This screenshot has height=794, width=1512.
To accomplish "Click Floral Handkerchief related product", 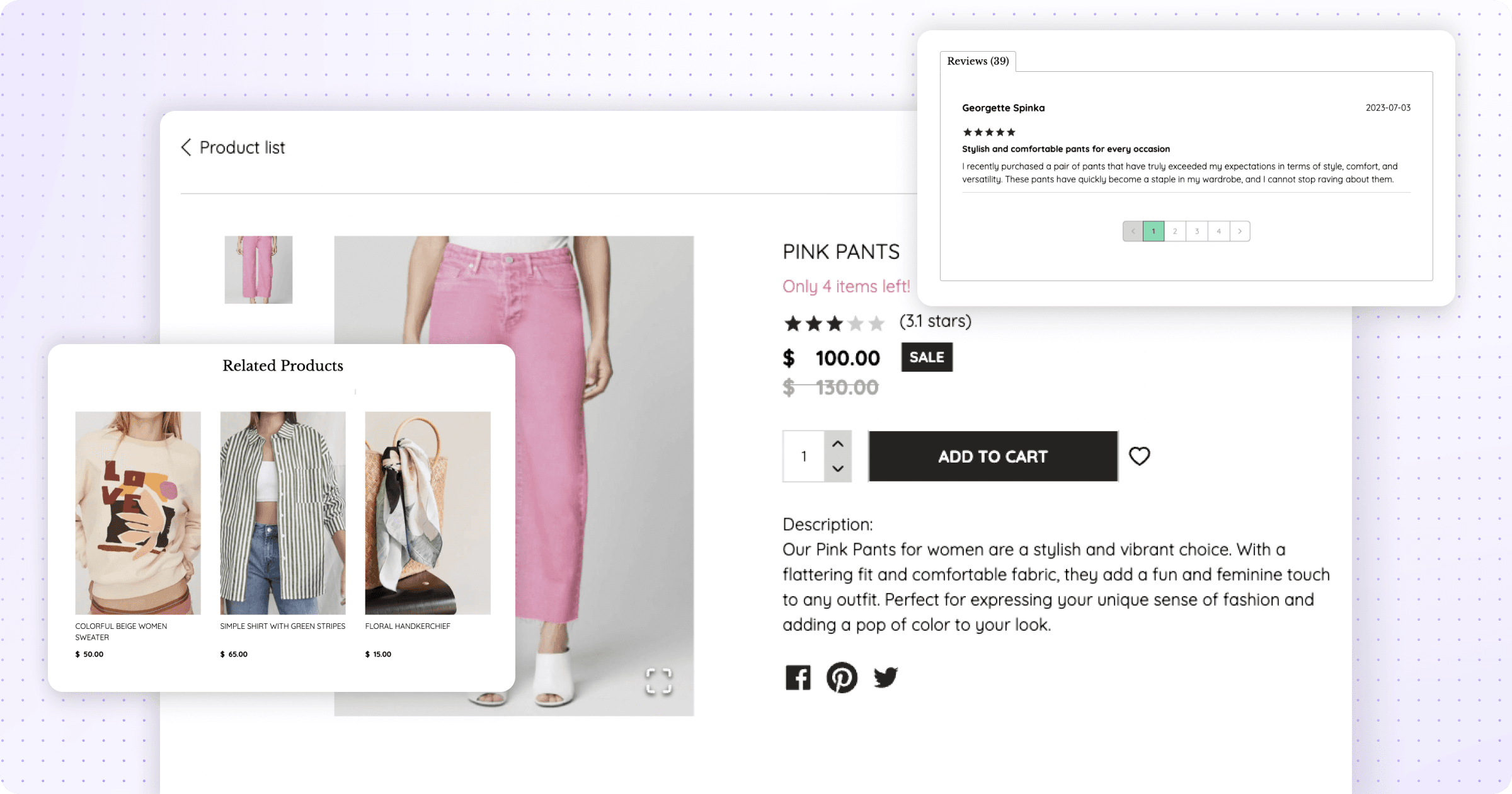I will coord(427,511).
